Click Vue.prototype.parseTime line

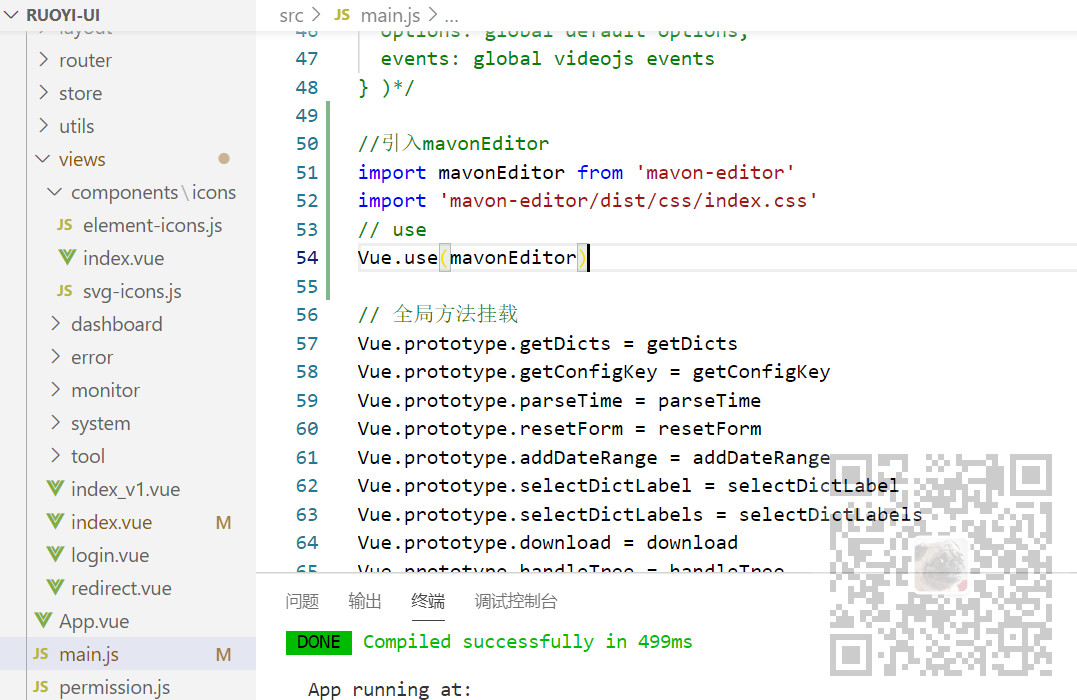click(559, 400)
